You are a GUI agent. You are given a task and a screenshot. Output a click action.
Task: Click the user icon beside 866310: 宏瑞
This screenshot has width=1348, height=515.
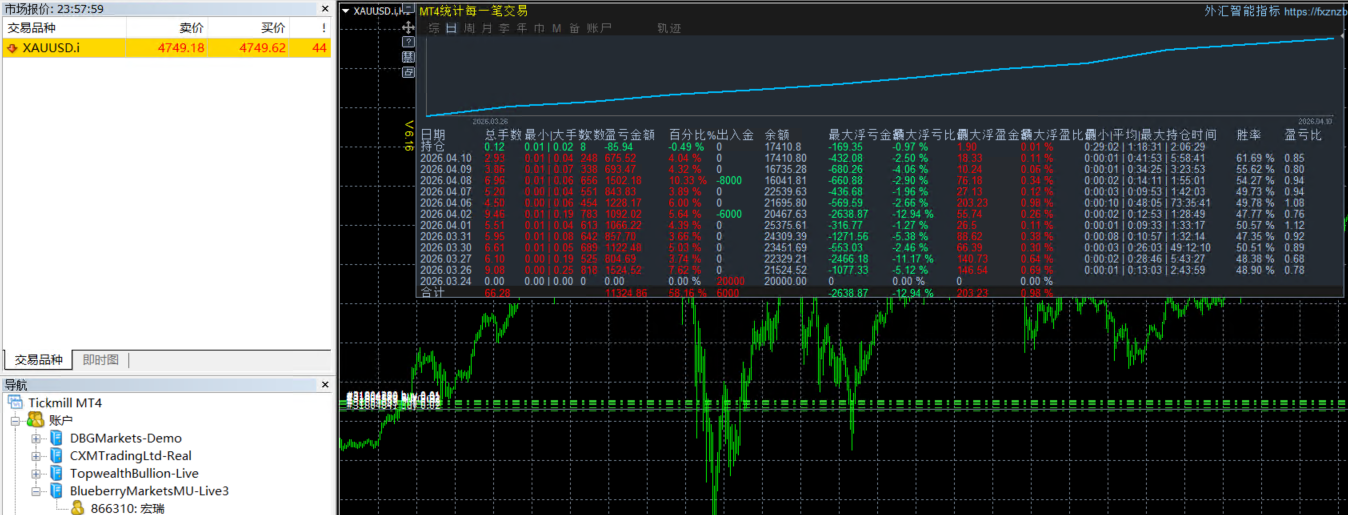tap(77, 508)
